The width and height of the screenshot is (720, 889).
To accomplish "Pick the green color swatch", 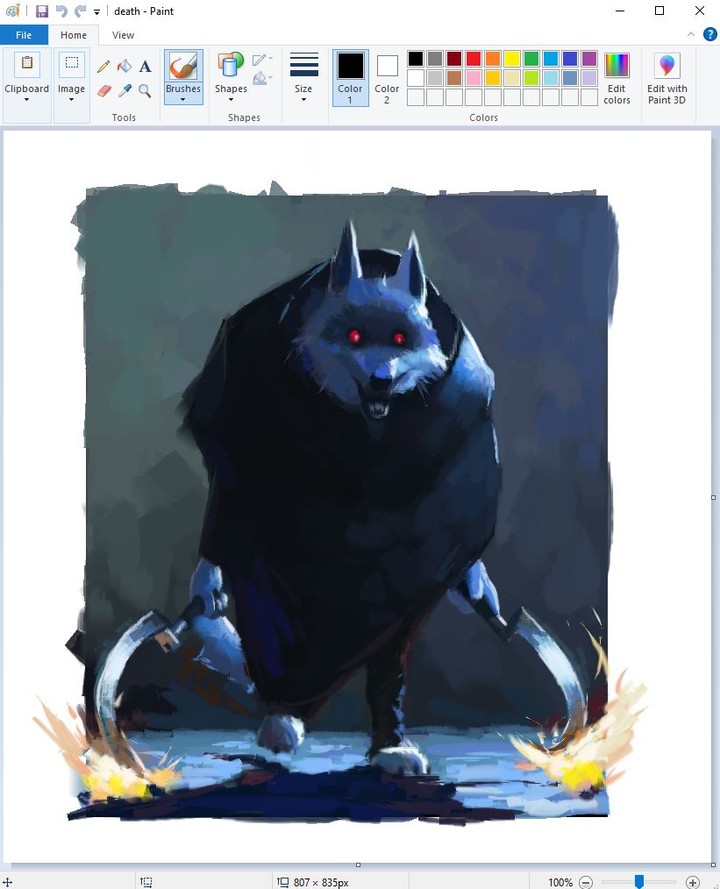I will [x=531, y=58].
